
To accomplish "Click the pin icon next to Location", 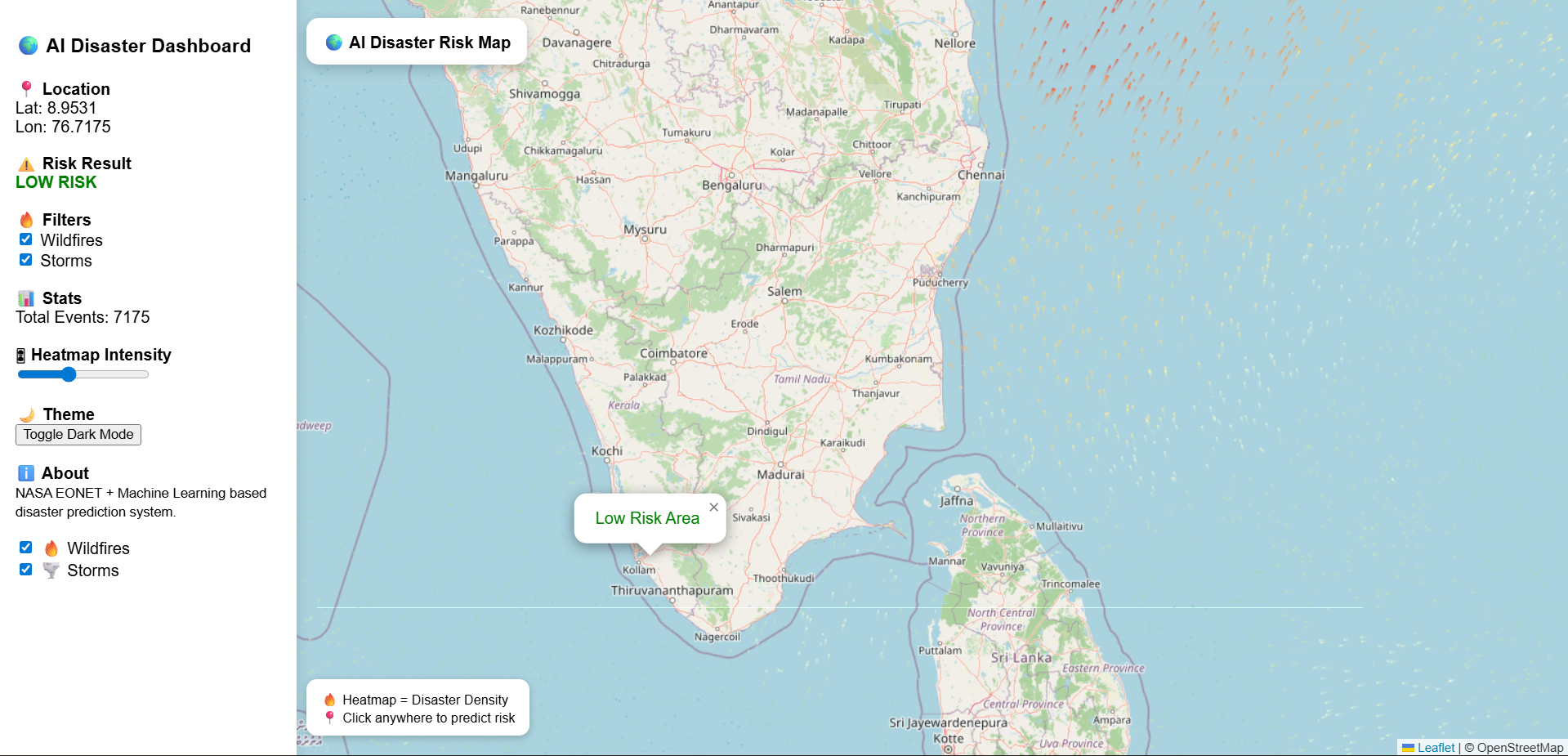I will click(x=25, y=87).
